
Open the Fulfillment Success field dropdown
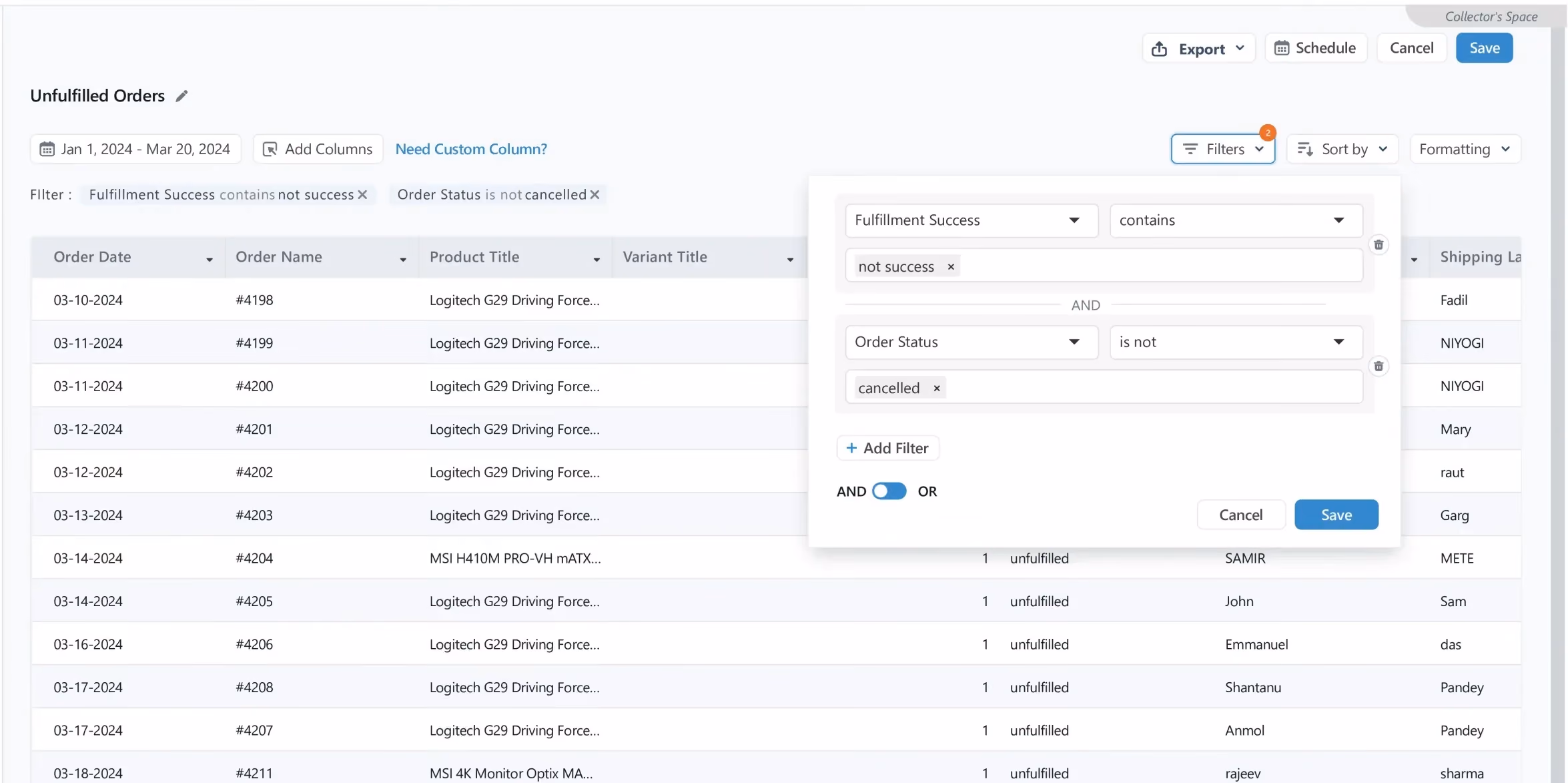tap(971, 220)
